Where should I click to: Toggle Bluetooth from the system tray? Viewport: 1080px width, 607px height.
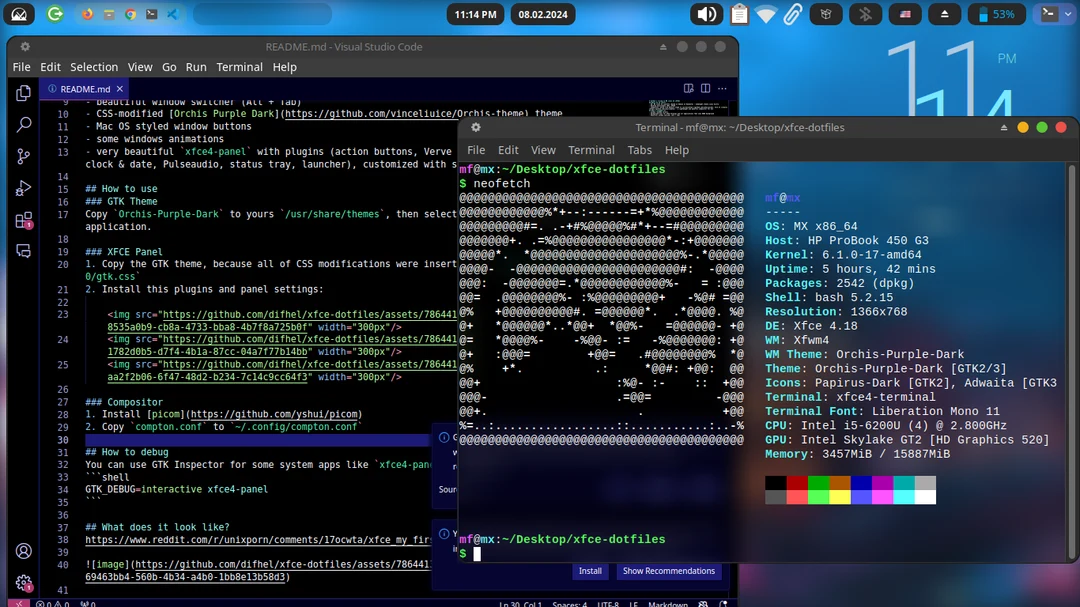coord(864,14)
